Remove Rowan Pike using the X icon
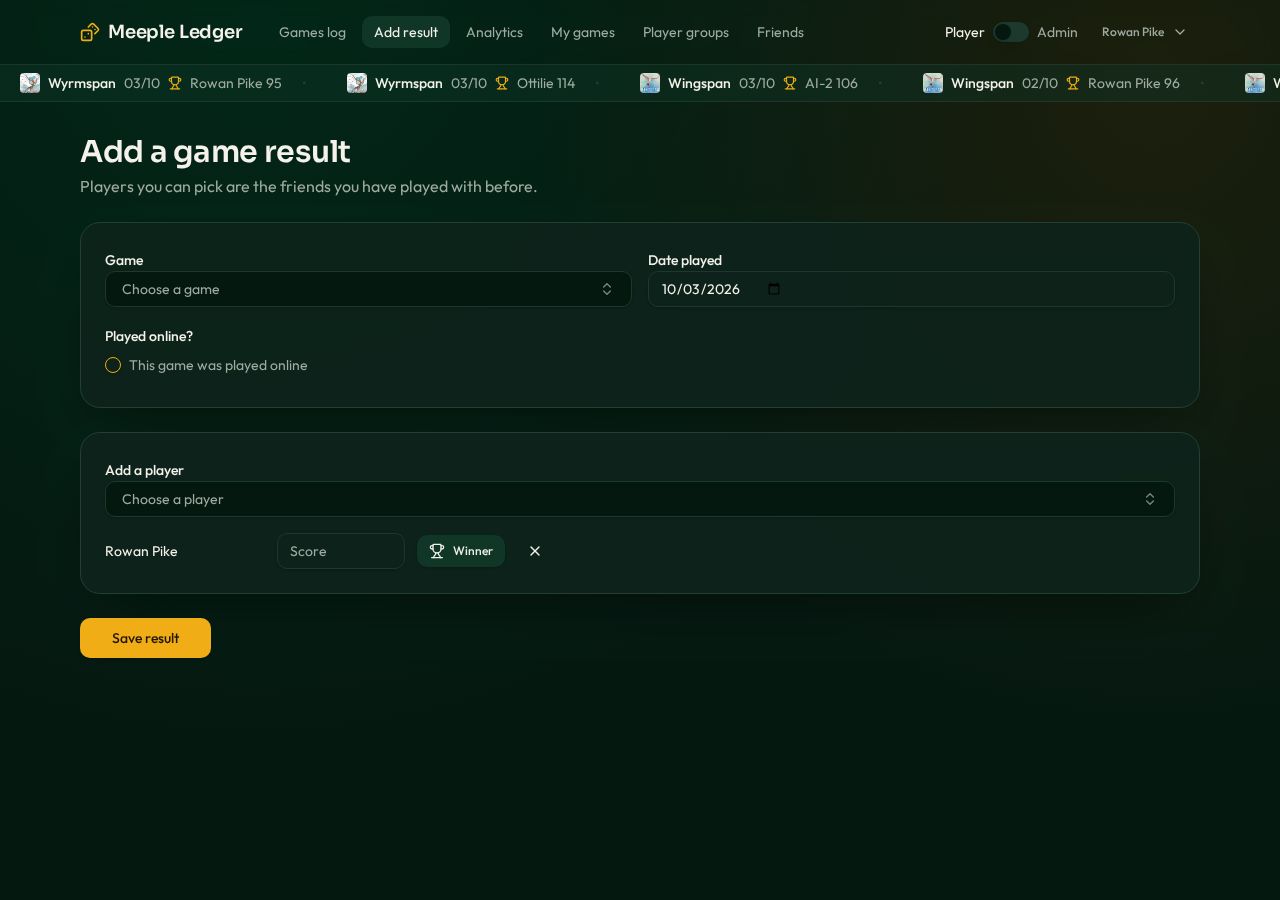 click(535, 551)
